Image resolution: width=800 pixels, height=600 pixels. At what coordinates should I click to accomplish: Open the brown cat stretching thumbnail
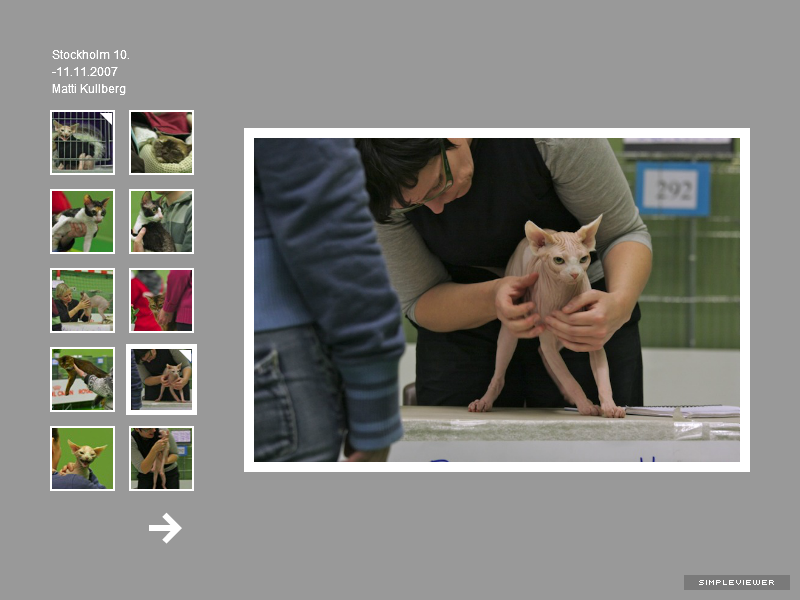pos(82,380)
